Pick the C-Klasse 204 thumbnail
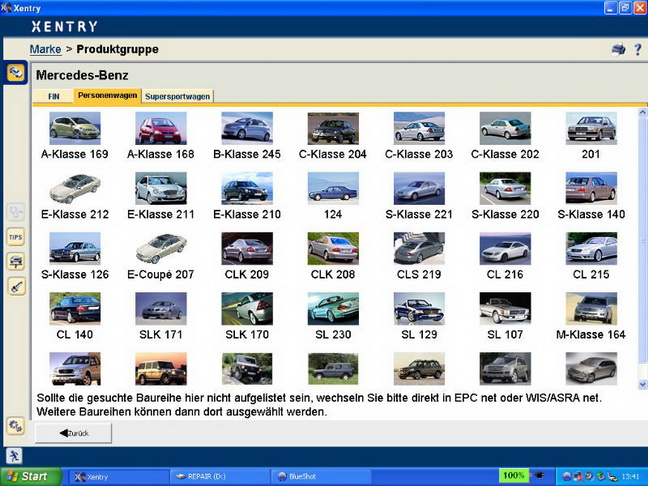The width and height of the screenshot is (648, 486). tap(333, 128)
